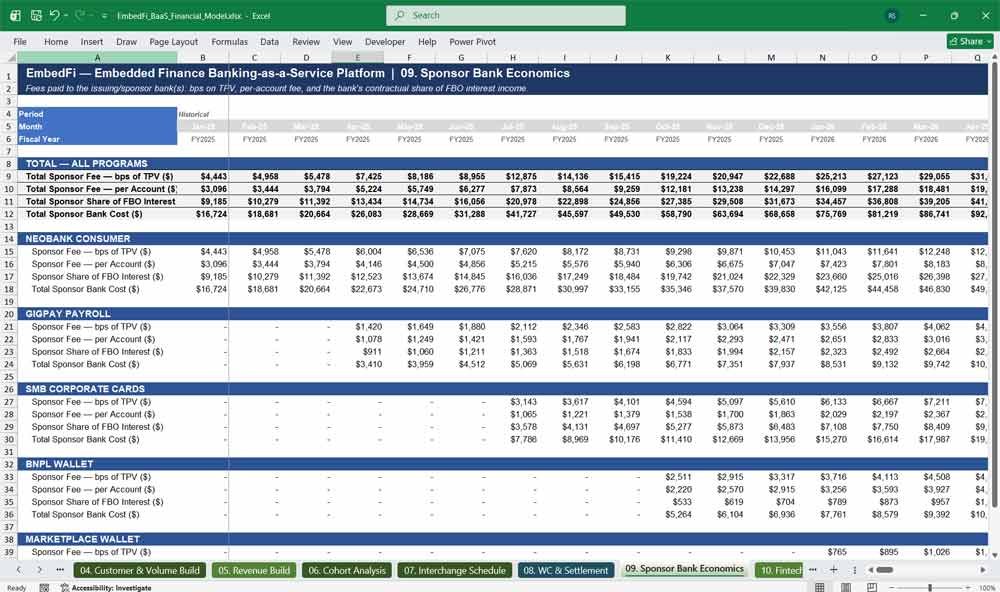Select column K header
1000x592 pixels.
668,57
